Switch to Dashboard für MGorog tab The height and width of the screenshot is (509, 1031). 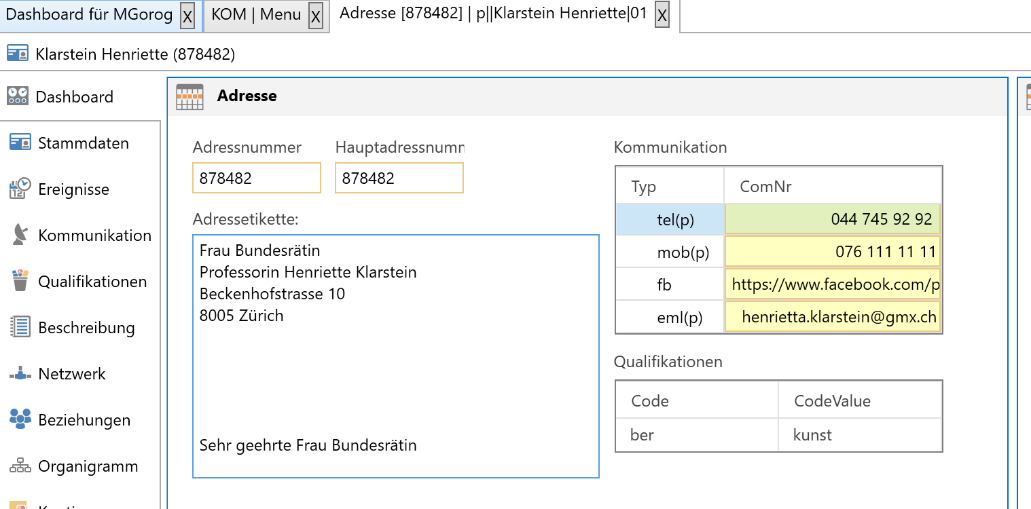[x=89, y=15]
